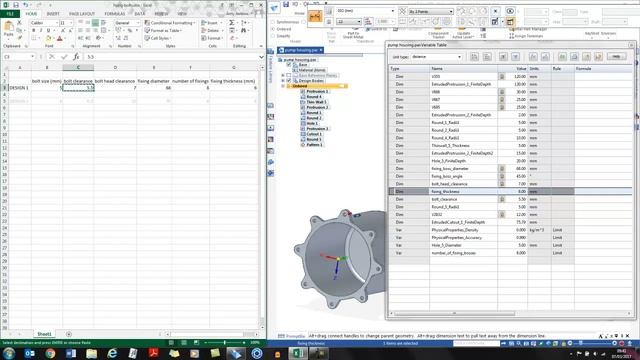This screenshot has width=640, height=360.
Task: Cancel formula bar entry with X icon
Action: [52, 57]
